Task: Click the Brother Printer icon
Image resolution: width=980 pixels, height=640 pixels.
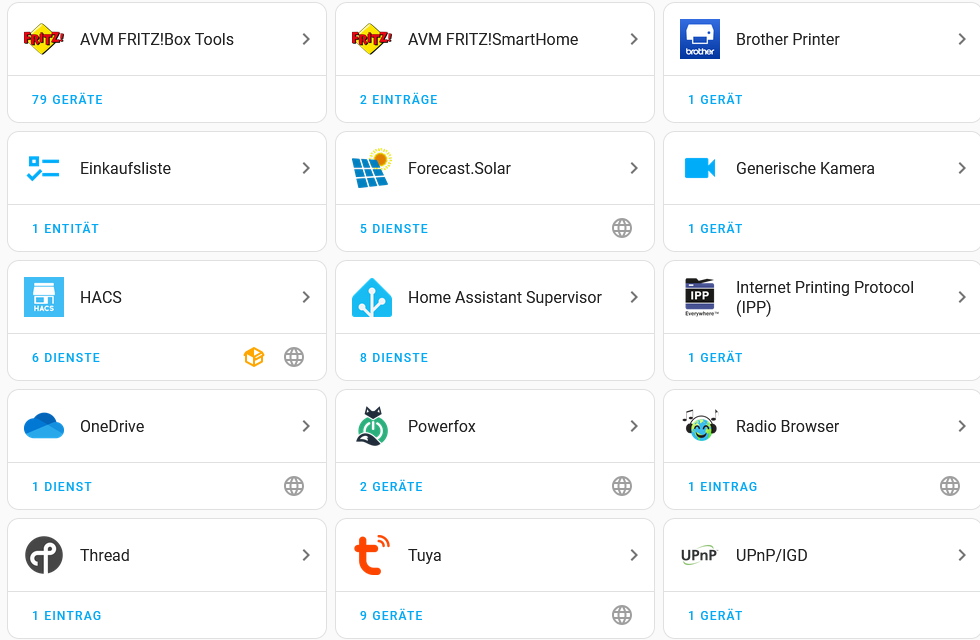Action: pos(700,39)
